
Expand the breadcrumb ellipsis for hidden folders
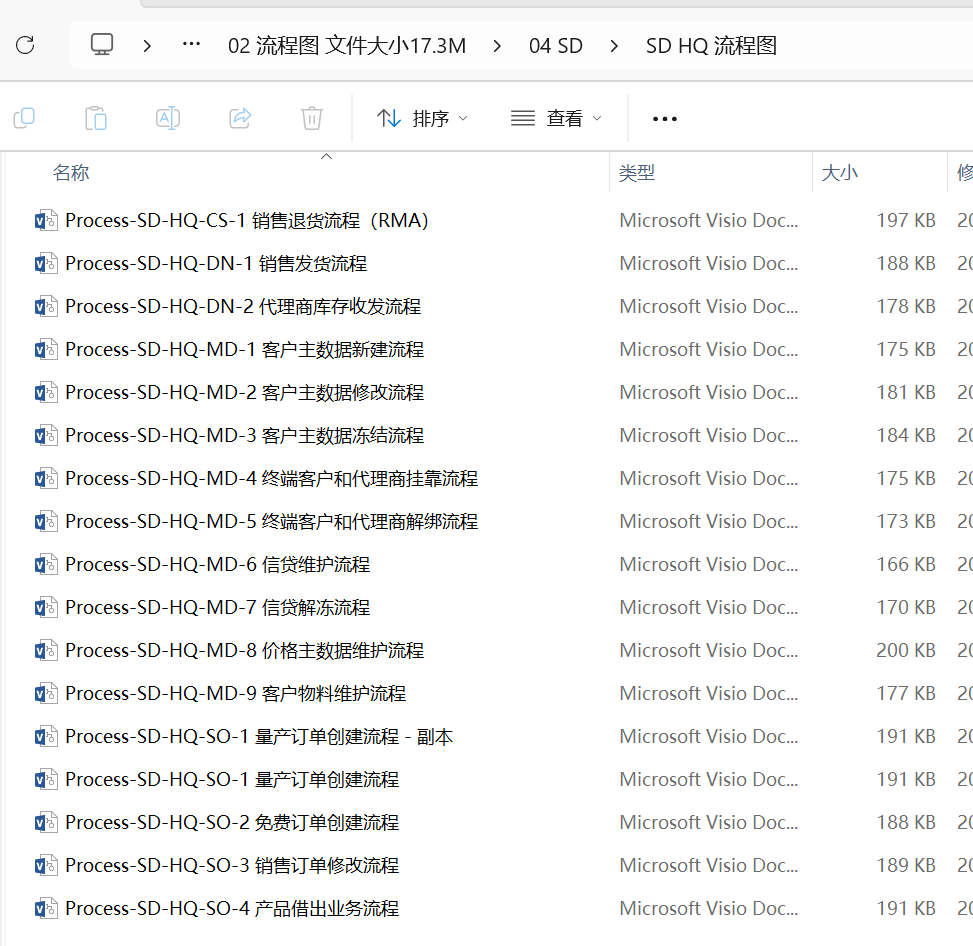[x=191, y=45]
